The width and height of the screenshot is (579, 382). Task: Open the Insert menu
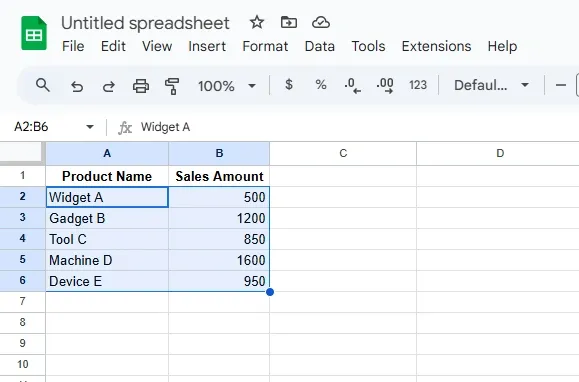click(x=207, y=46)
